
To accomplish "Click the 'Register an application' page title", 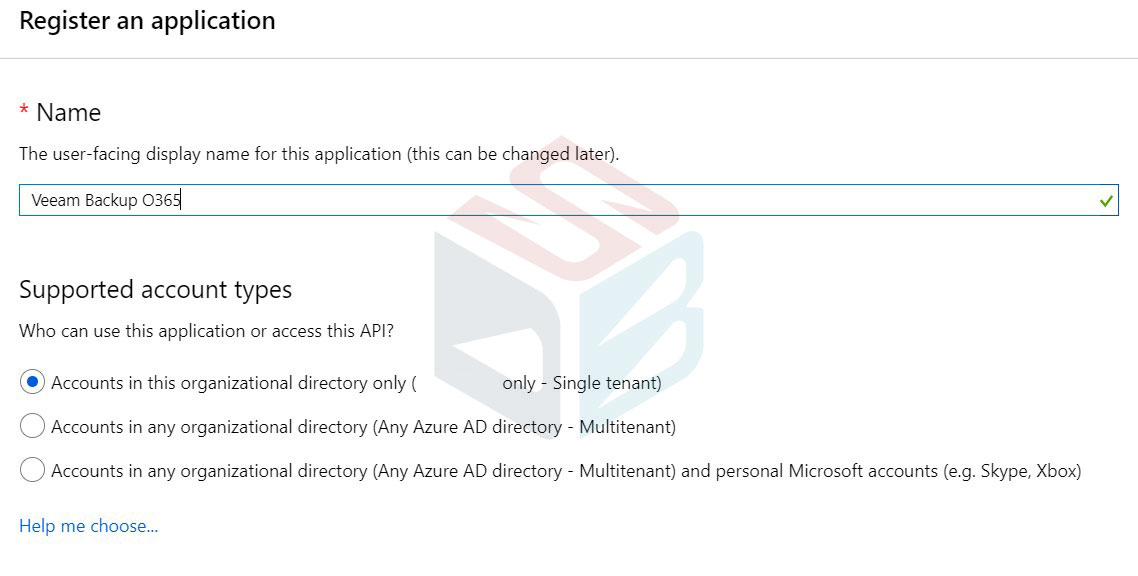I will click(x=146, y=20).
